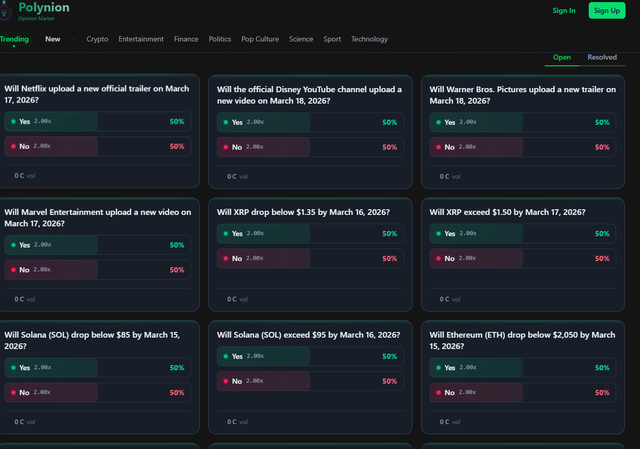This screenshot has height=449, width=640.
Task: Pick No on XRP exceed $1.50 market
Action: tap(523, 259)
